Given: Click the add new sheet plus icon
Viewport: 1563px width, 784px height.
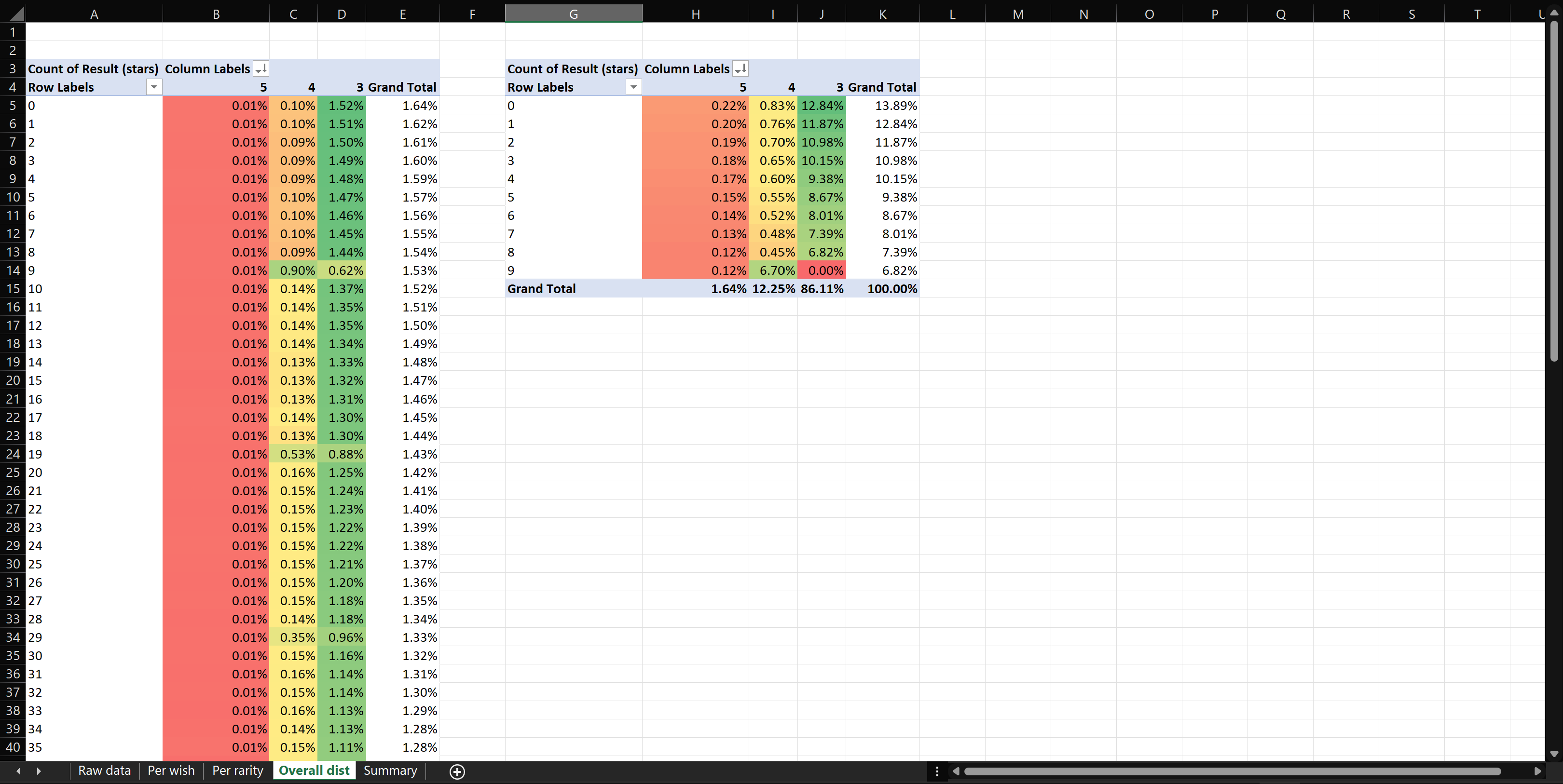Looking at the screenshot, I should click(457, 771).
